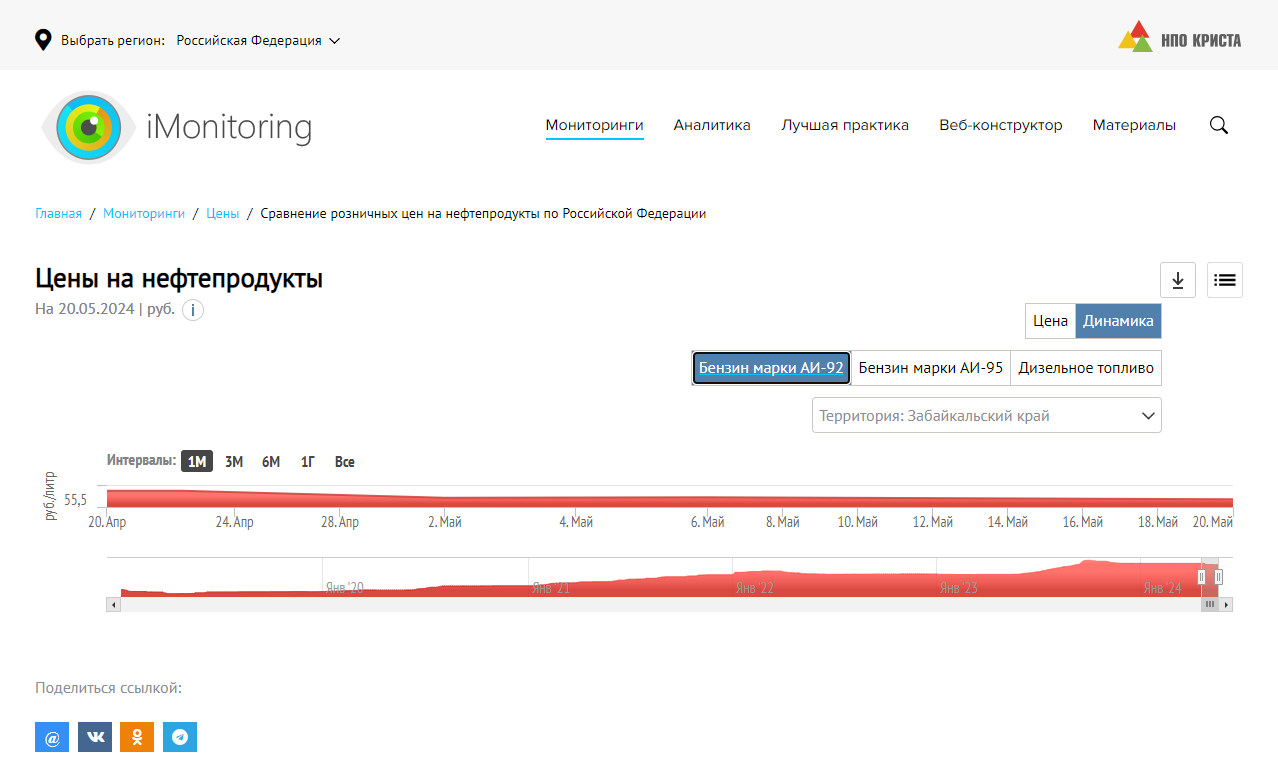Follow the Главная breadcrumb link

click(58, 214)
